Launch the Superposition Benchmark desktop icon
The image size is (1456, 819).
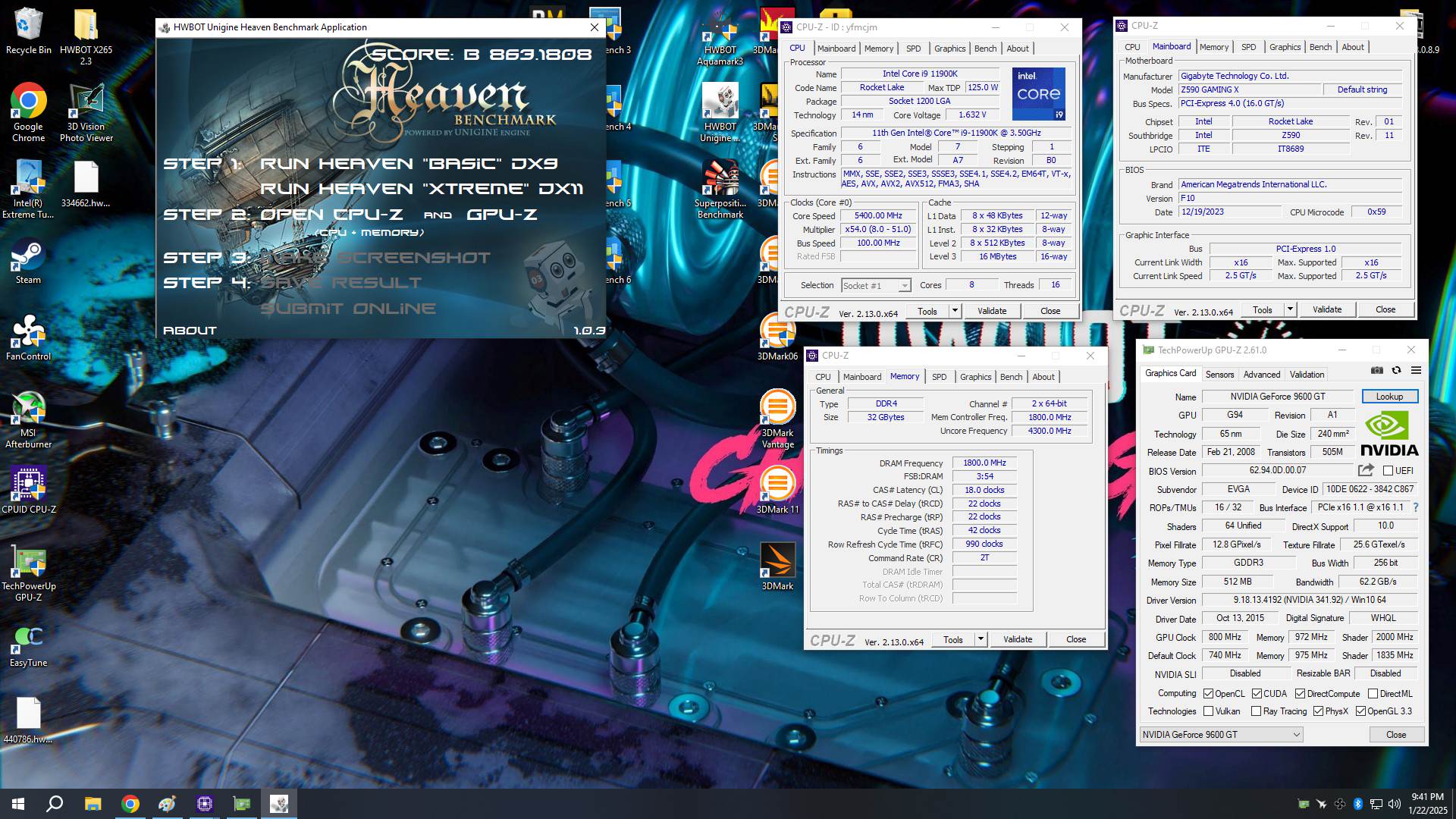pos(720,190)
